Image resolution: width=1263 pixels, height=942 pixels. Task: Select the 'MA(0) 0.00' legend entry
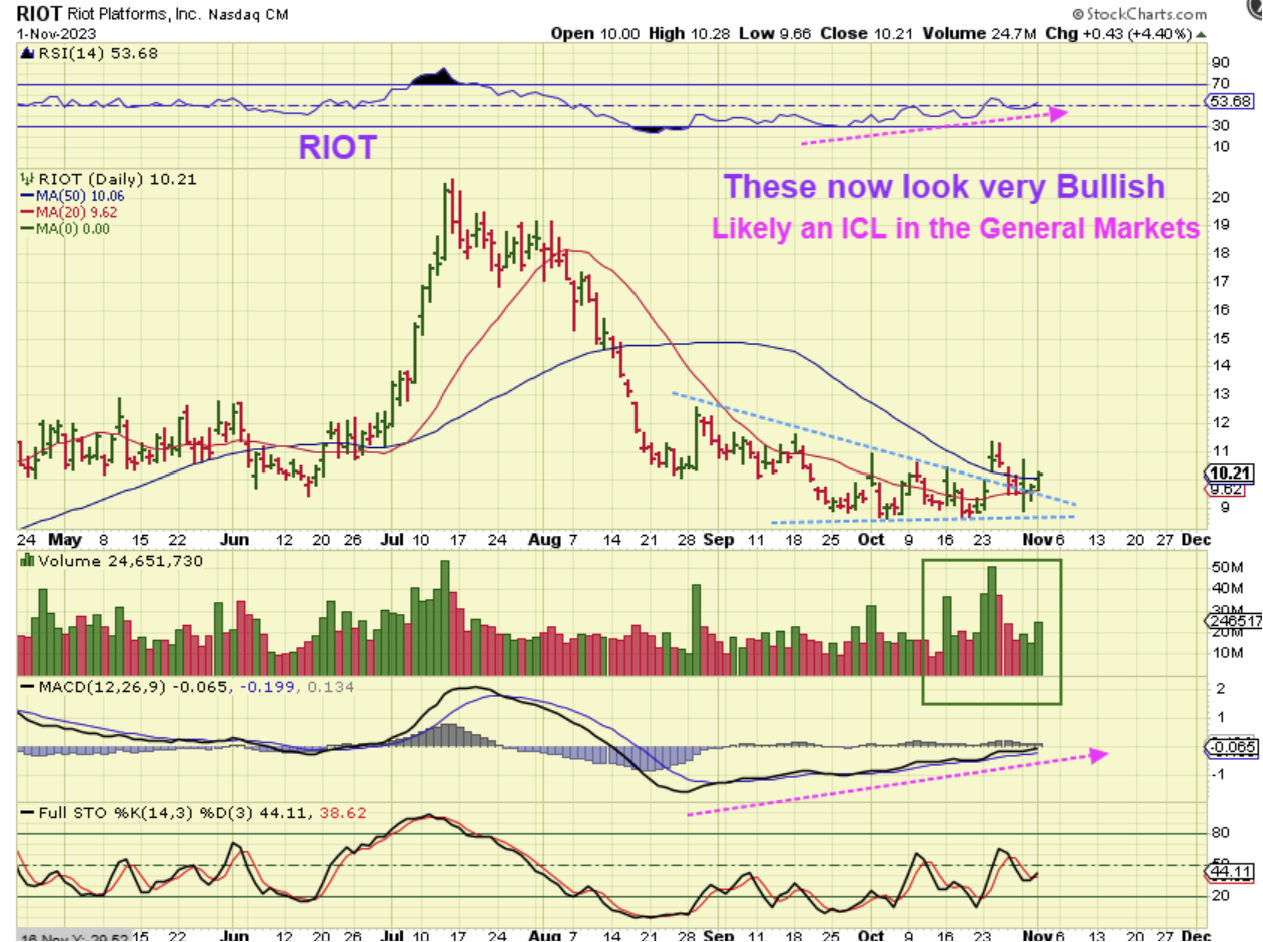click(66, 228)
